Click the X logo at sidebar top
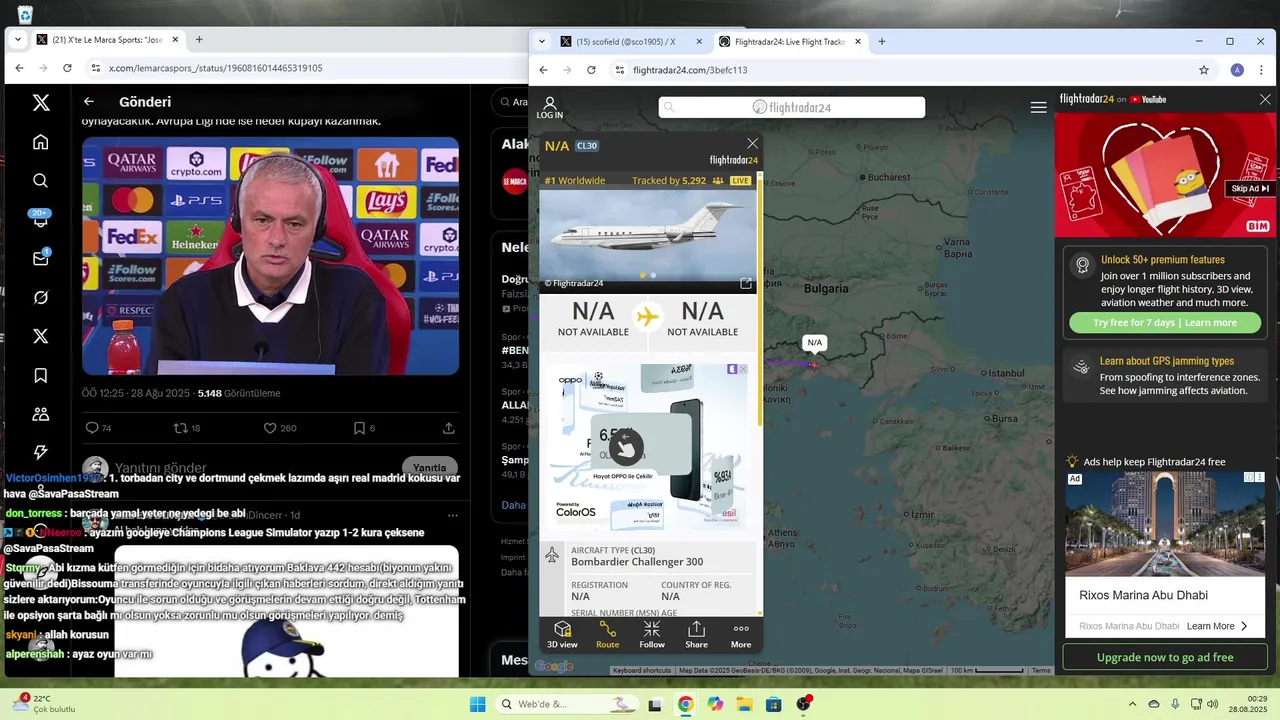Screen dimensions: 1280x720 pos(41,102)
